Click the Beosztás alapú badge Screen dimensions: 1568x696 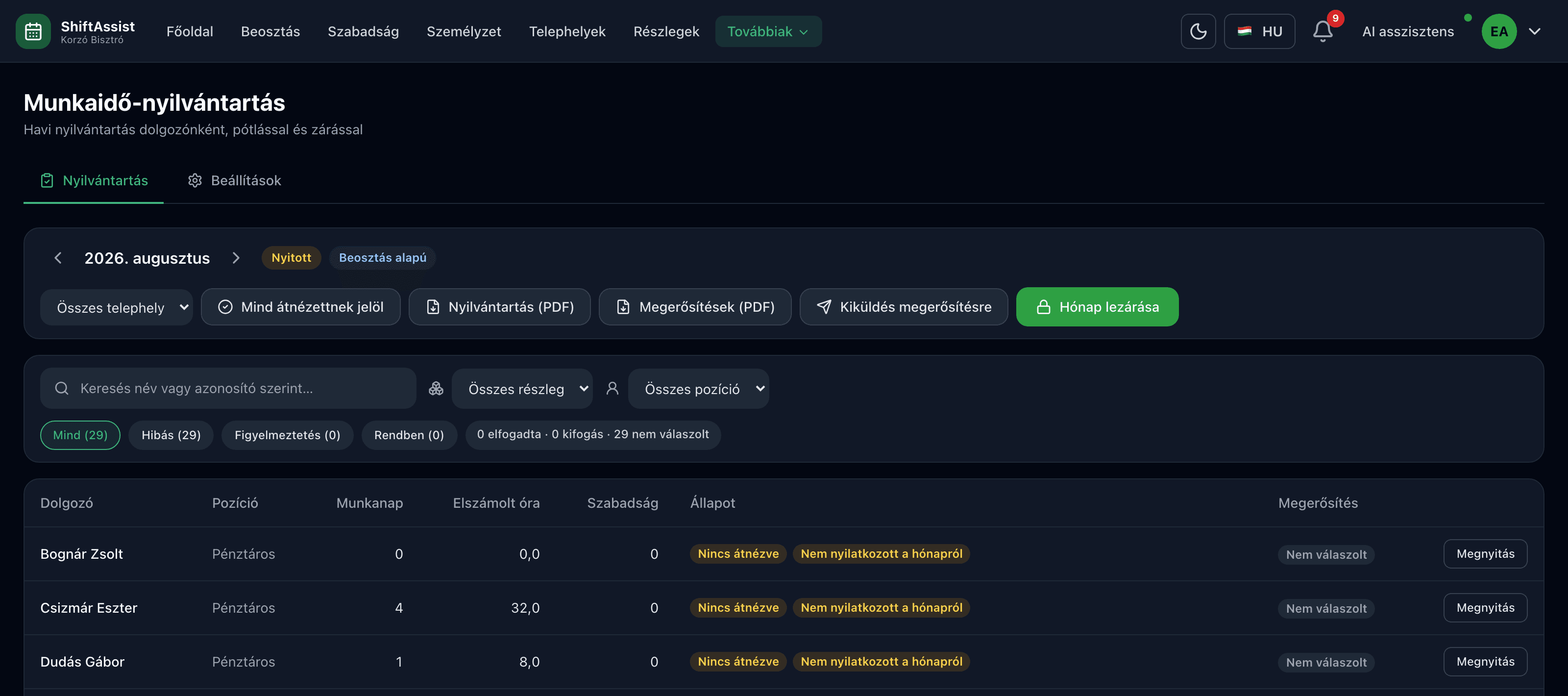click(x=382, y=258)
